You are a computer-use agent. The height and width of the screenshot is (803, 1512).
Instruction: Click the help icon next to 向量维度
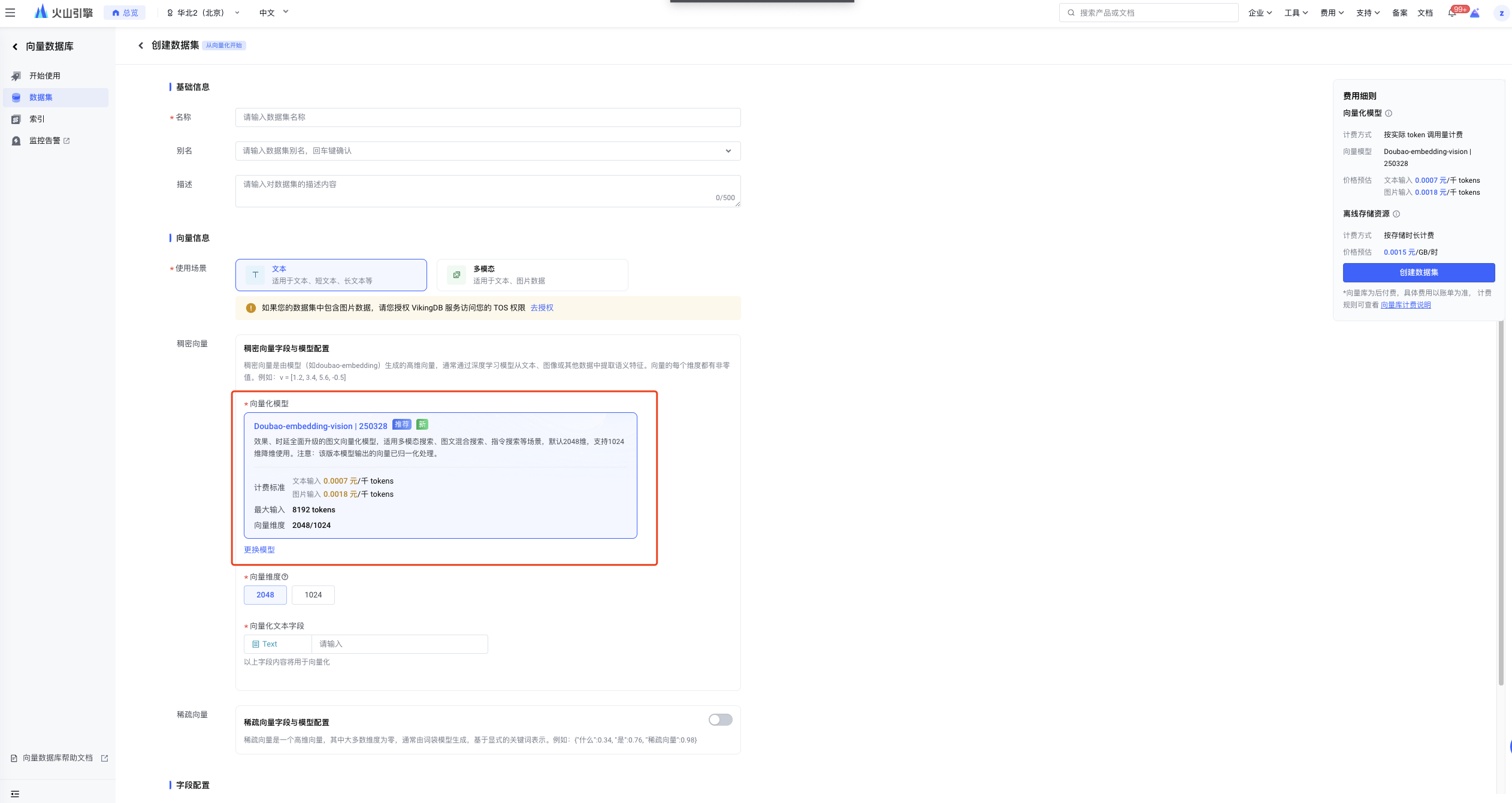pyautogui.click(x=285, y=577)
